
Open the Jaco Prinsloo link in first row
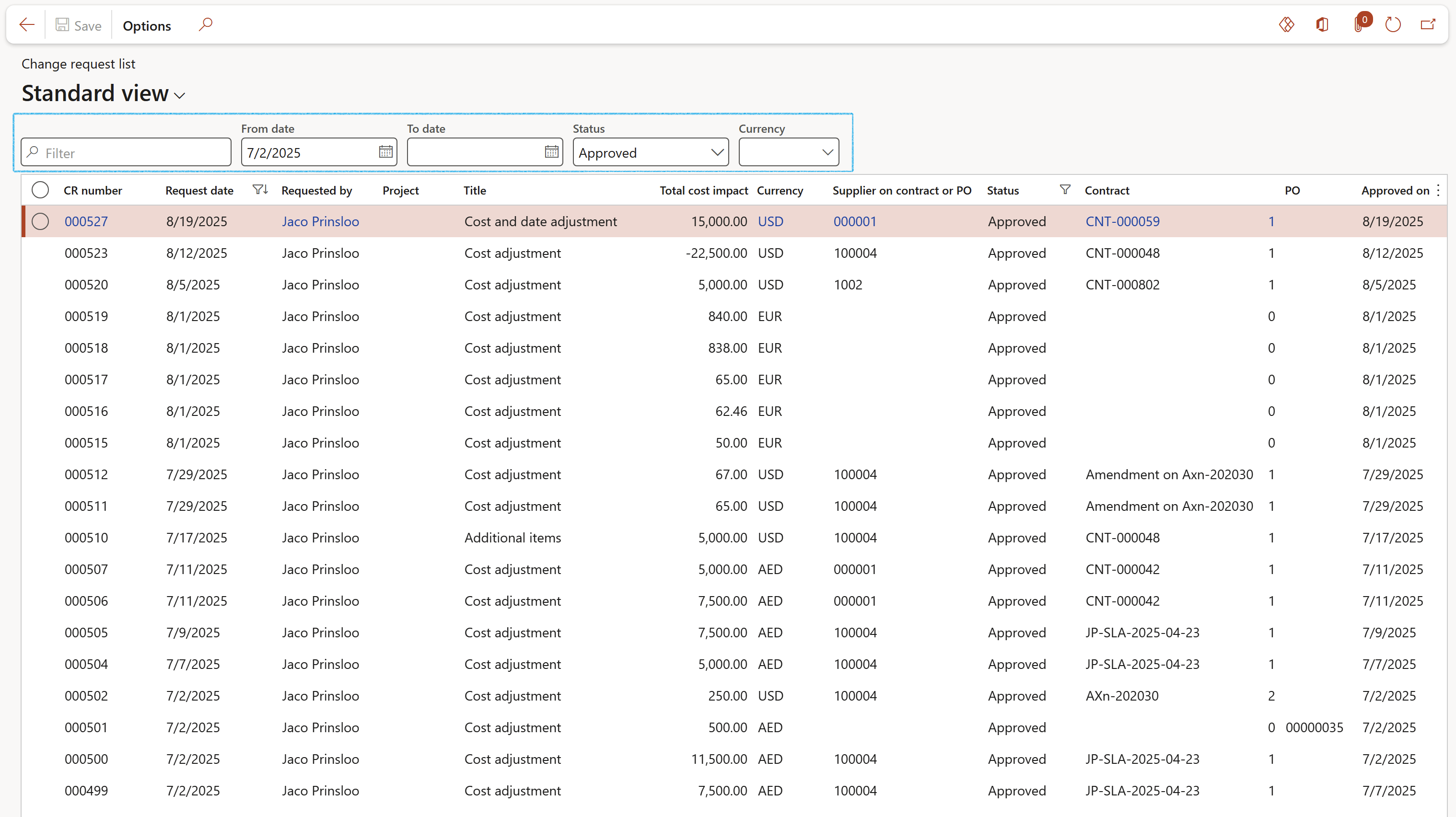click(x=320, y=221)
